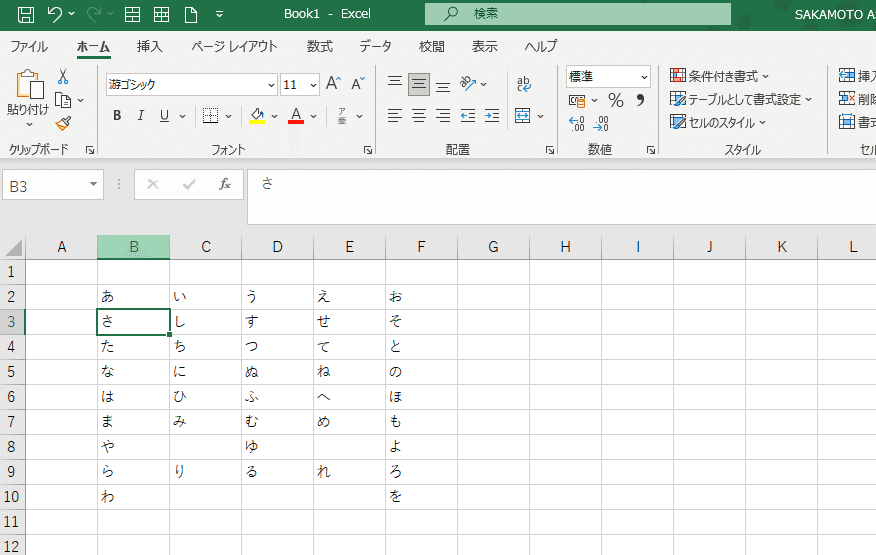Select row header 7

point(12,421)
